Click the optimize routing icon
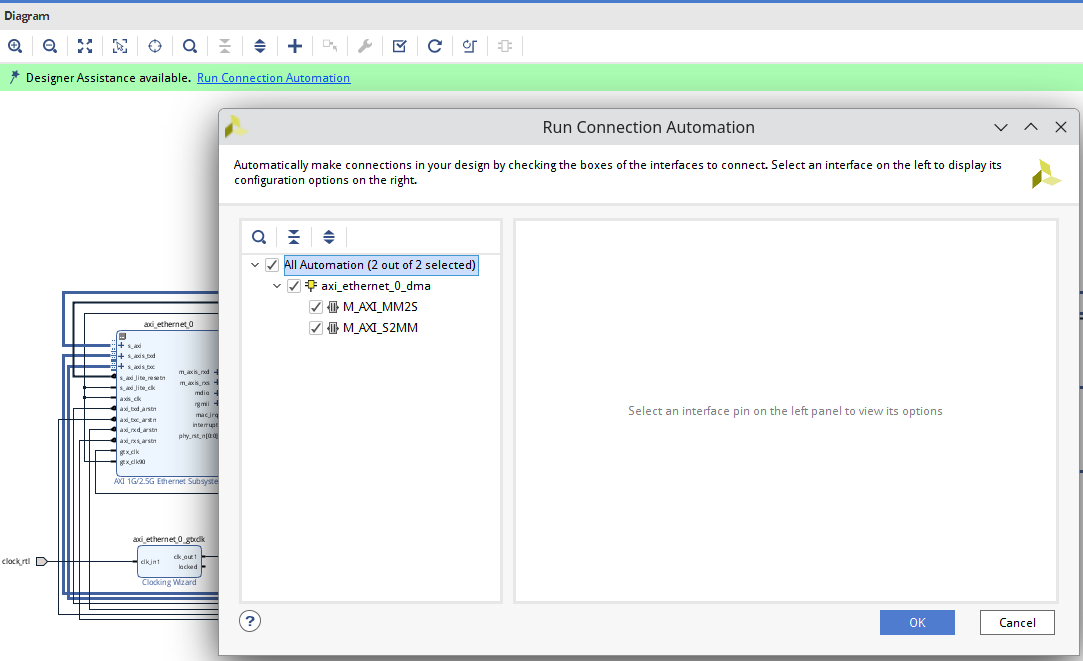This screenshot has height=661, width=1083. tap(505, 46)
